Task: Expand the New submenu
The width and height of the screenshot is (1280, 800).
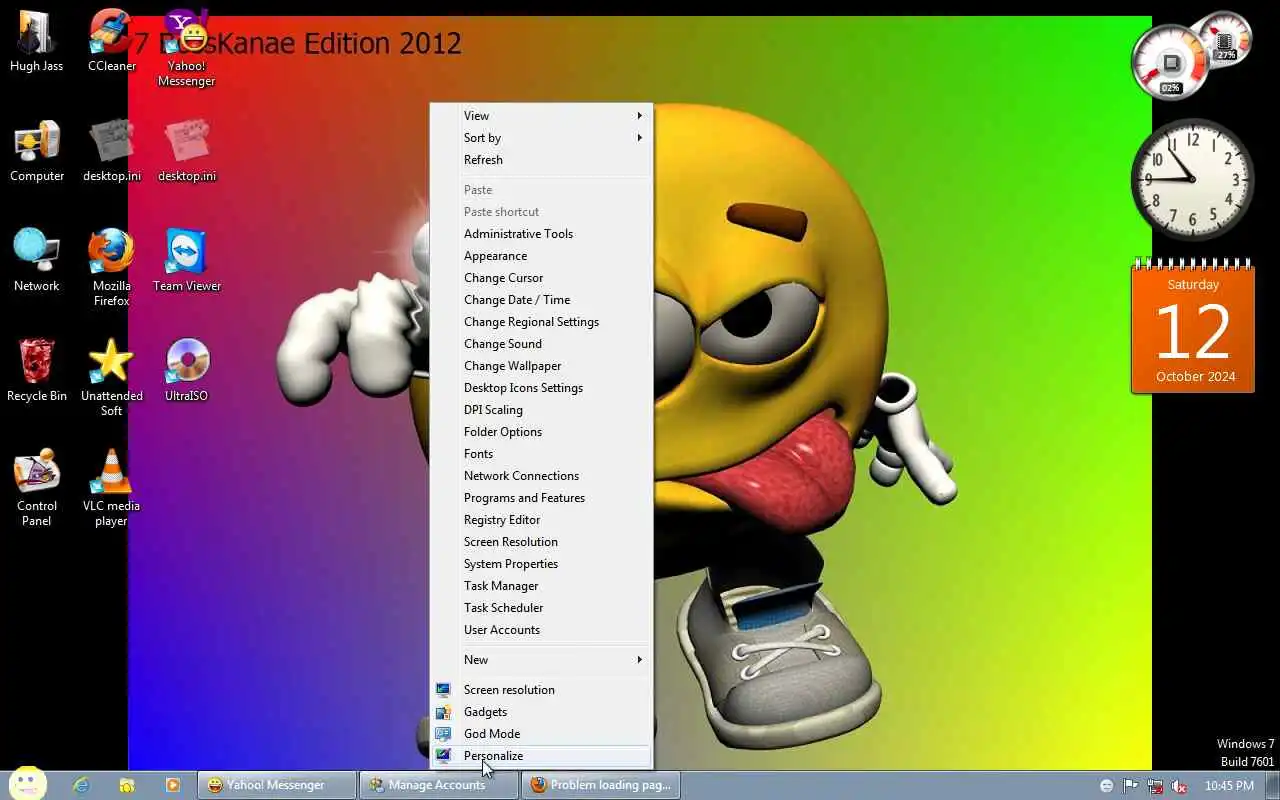Action: 541,660
